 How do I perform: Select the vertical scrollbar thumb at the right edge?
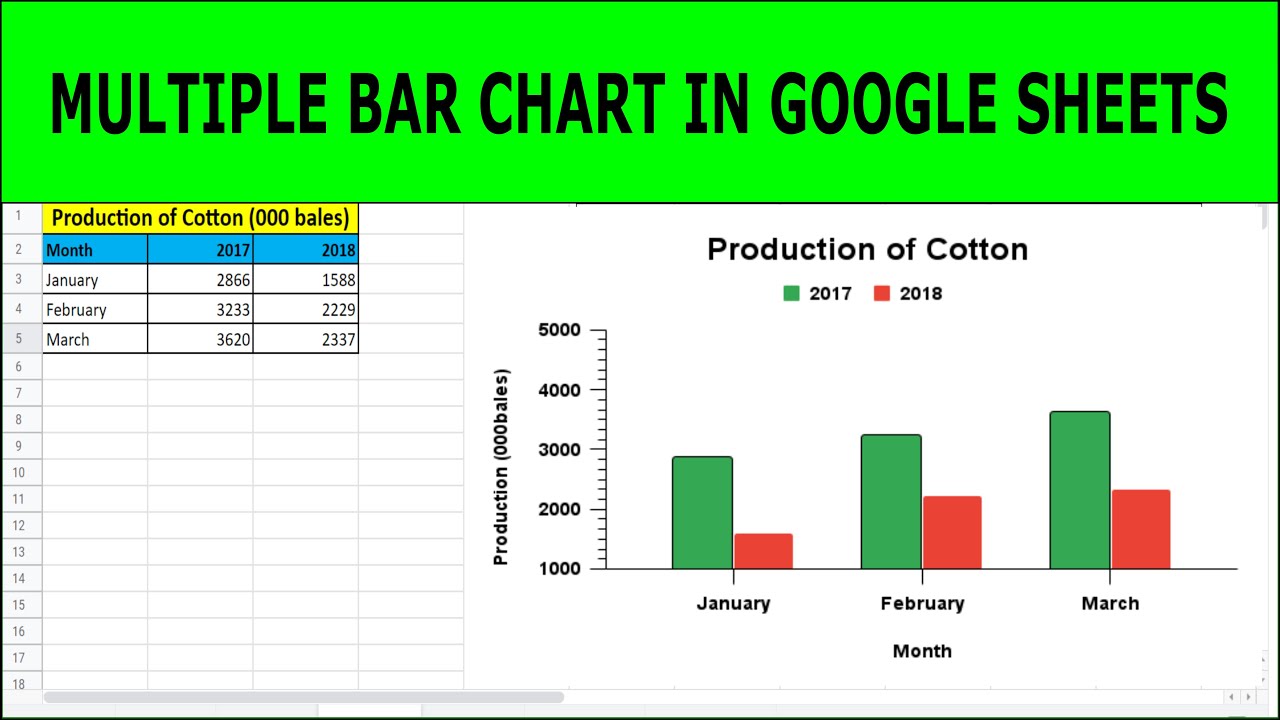coord(1264,217)
